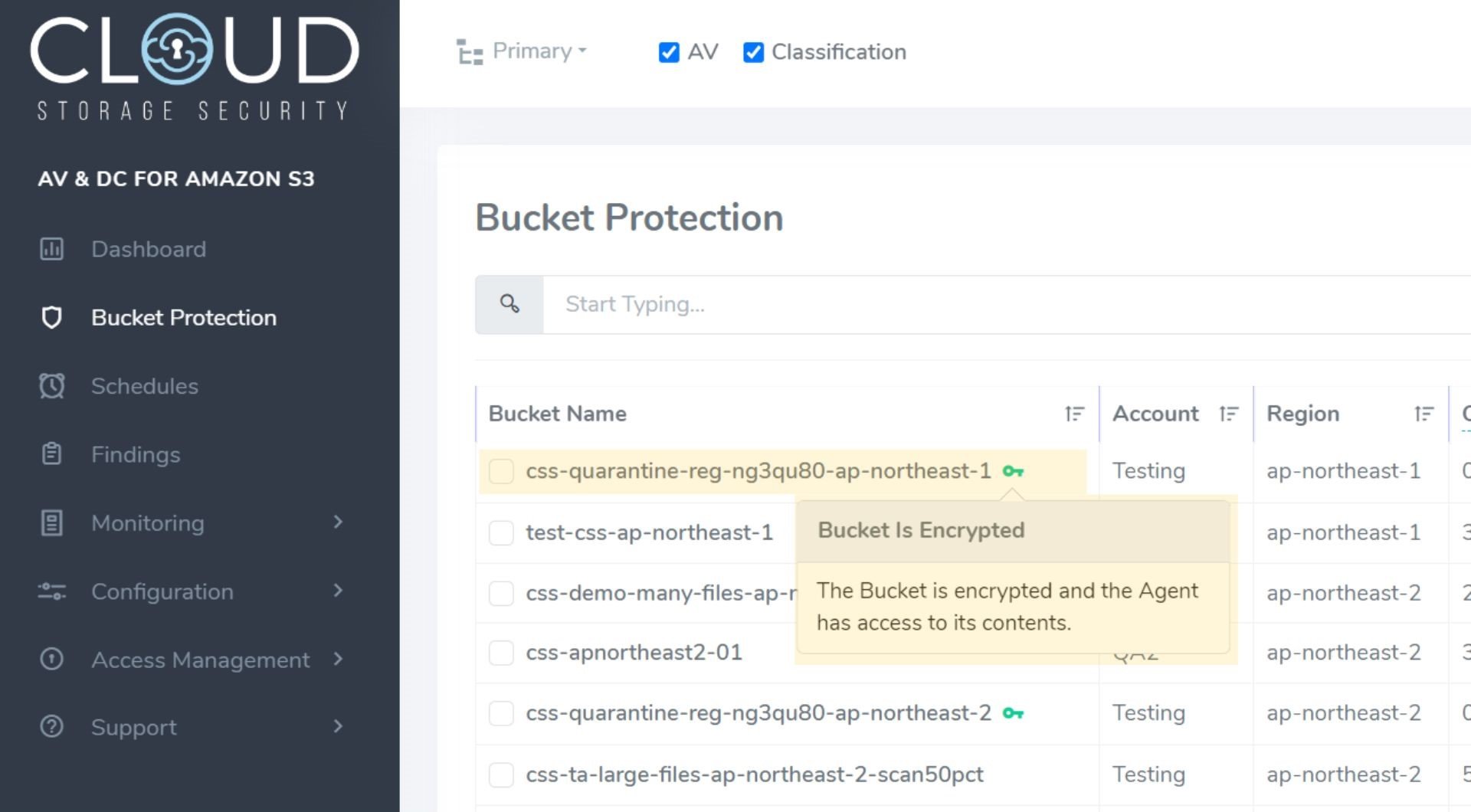Disable the Classification checkbox
The image size is (1471, 812).
coord(753,52)
